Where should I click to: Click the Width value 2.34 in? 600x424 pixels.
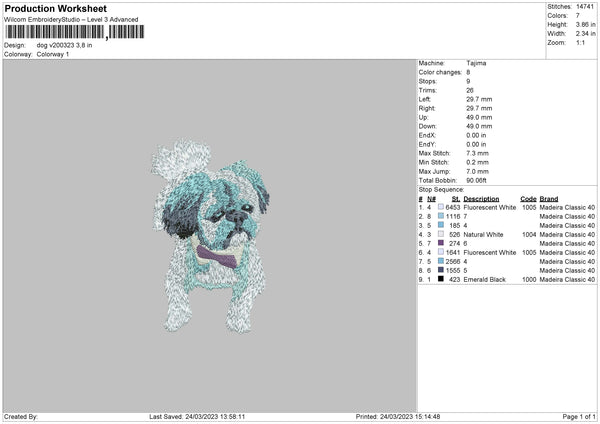click(x=585, y=34)
